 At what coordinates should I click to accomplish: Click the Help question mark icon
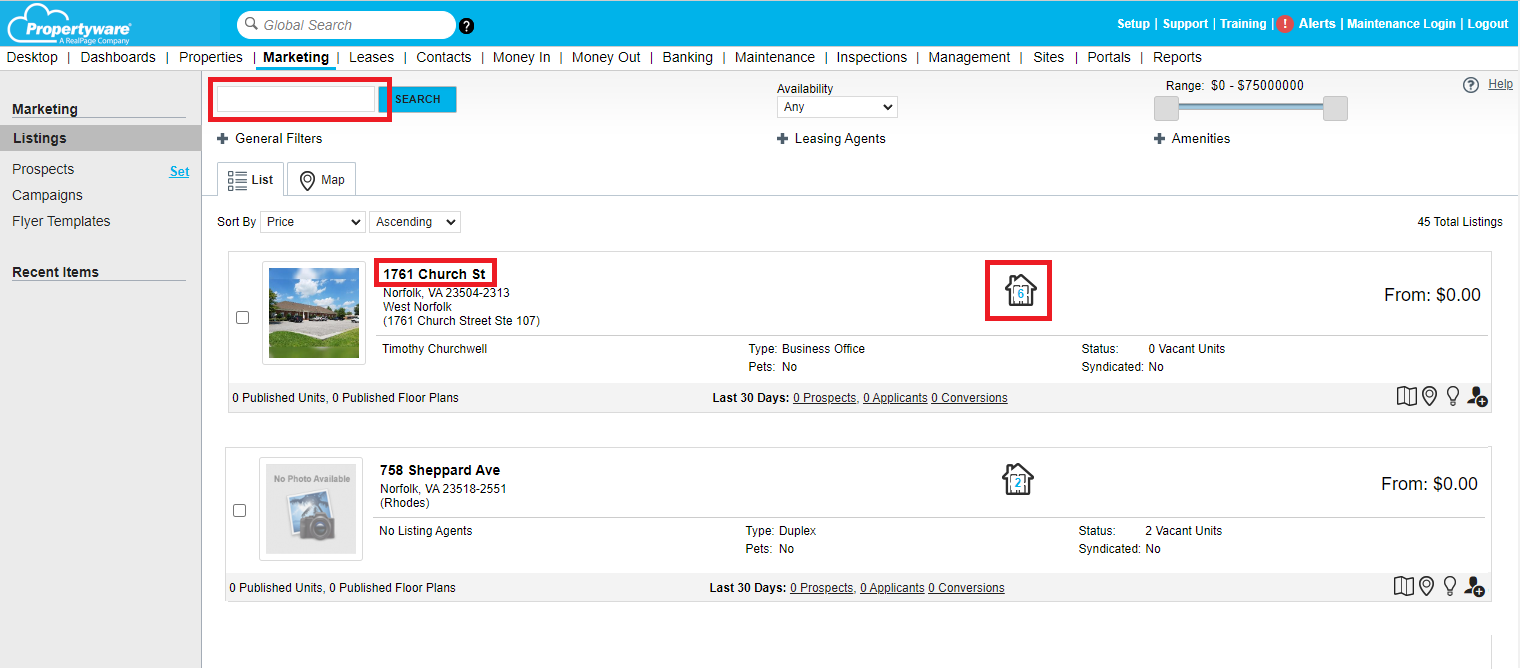pos(1470,84)
